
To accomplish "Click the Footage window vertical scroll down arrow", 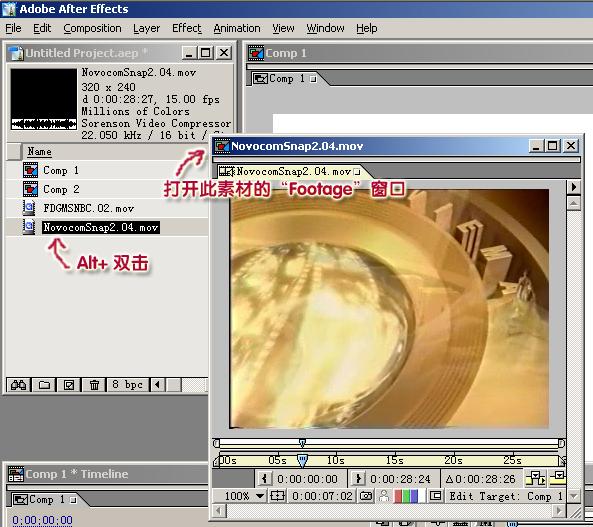I will (x=574, y=496).
